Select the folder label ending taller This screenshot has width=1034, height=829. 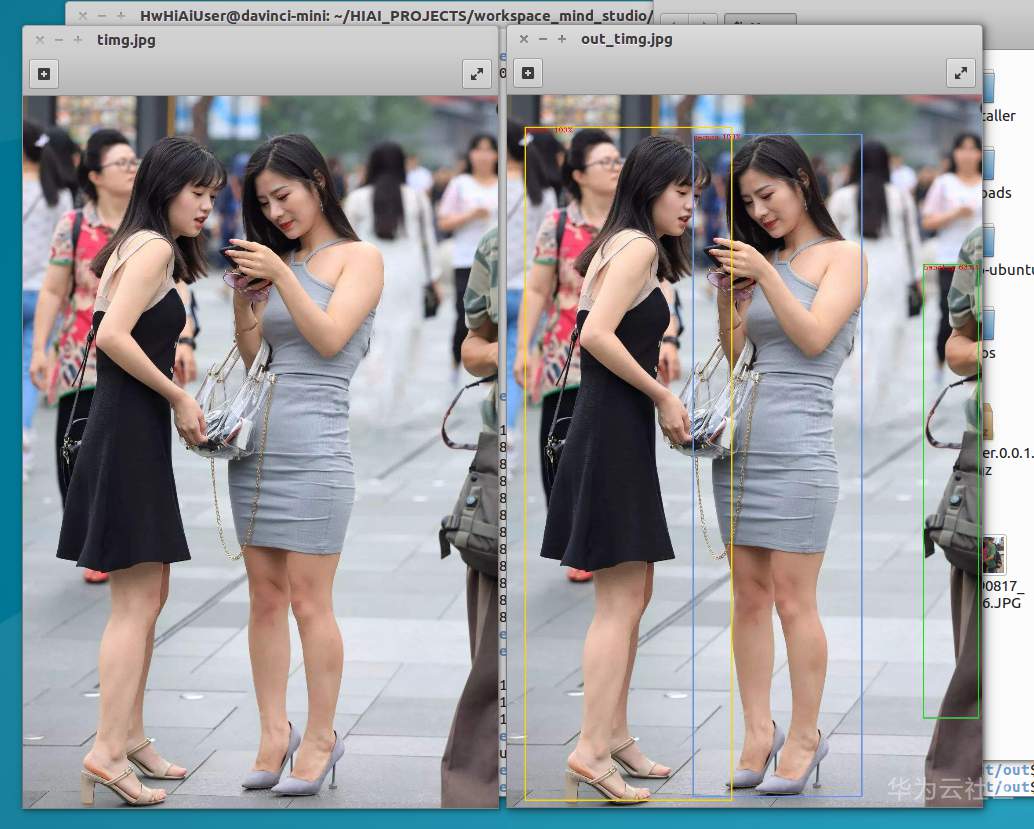tap(999, 115)
